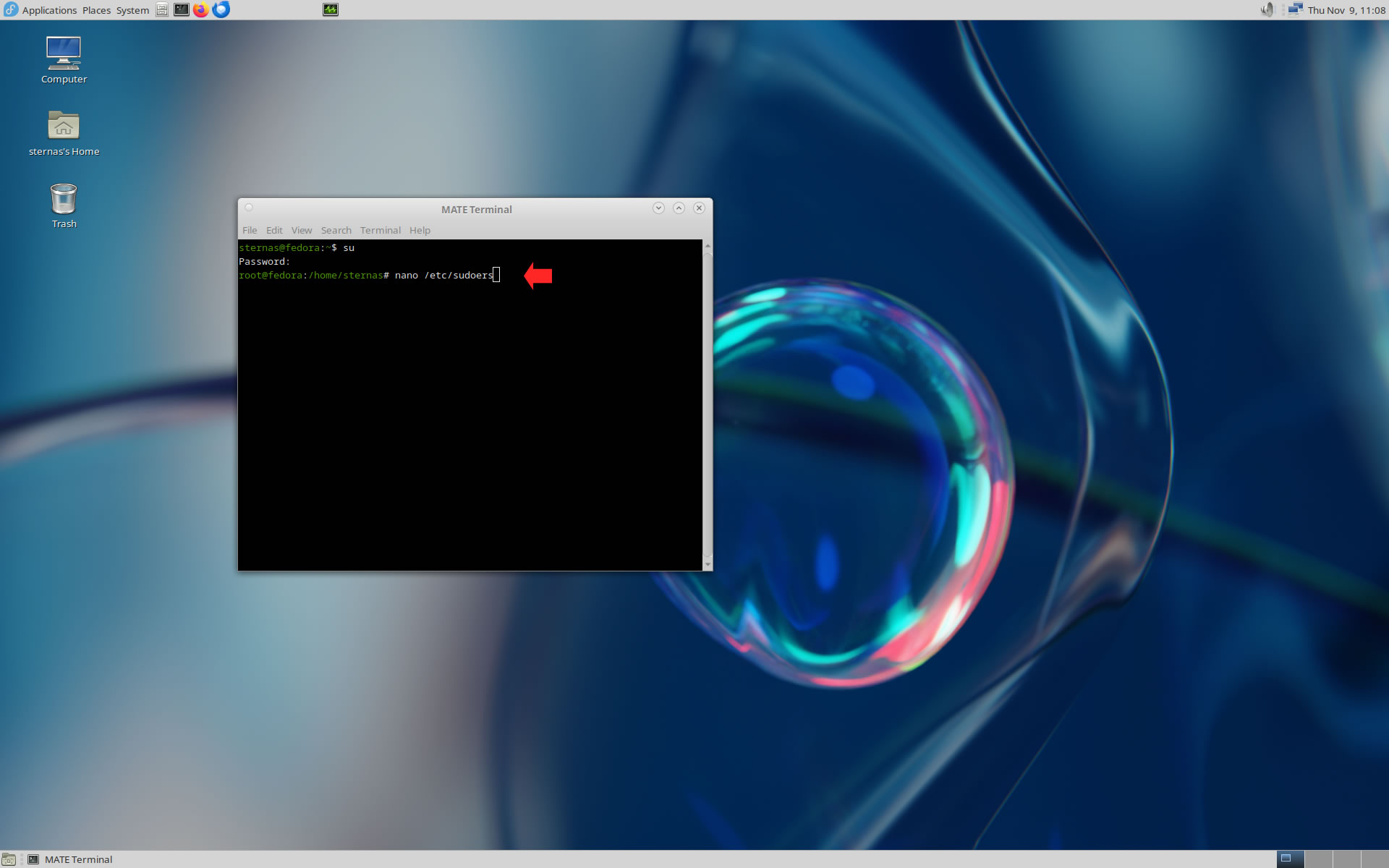This screenshot has height=868, width=1389.
Task: Open the Places menu
Action: [x=96, y=10]
